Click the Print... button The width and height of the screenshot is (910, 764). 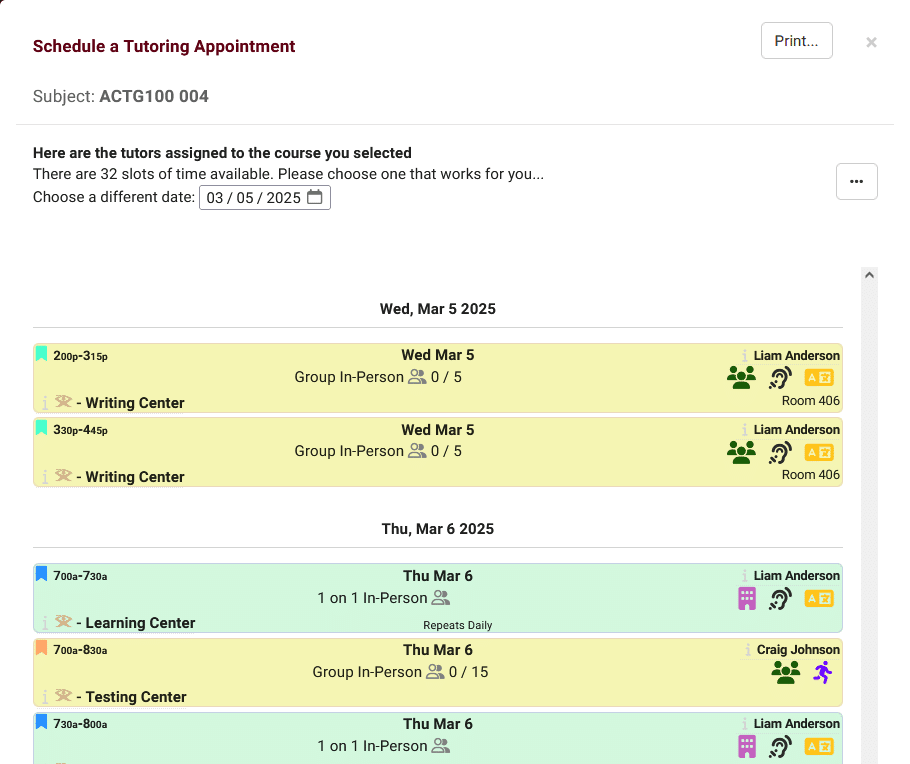click(796, 41)
